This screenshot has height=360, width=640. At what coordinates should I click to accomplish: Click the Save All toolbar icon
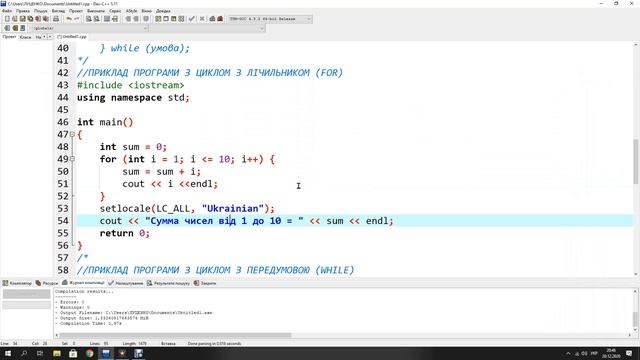tap(30, 19)
